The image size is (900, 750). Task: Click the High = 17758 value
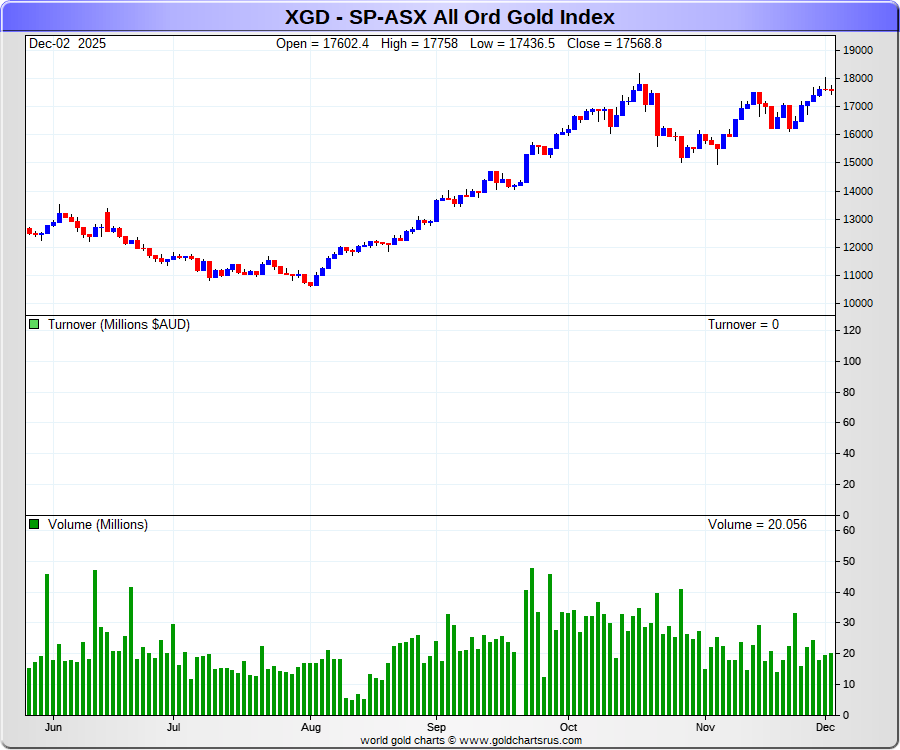coord(419,44)
